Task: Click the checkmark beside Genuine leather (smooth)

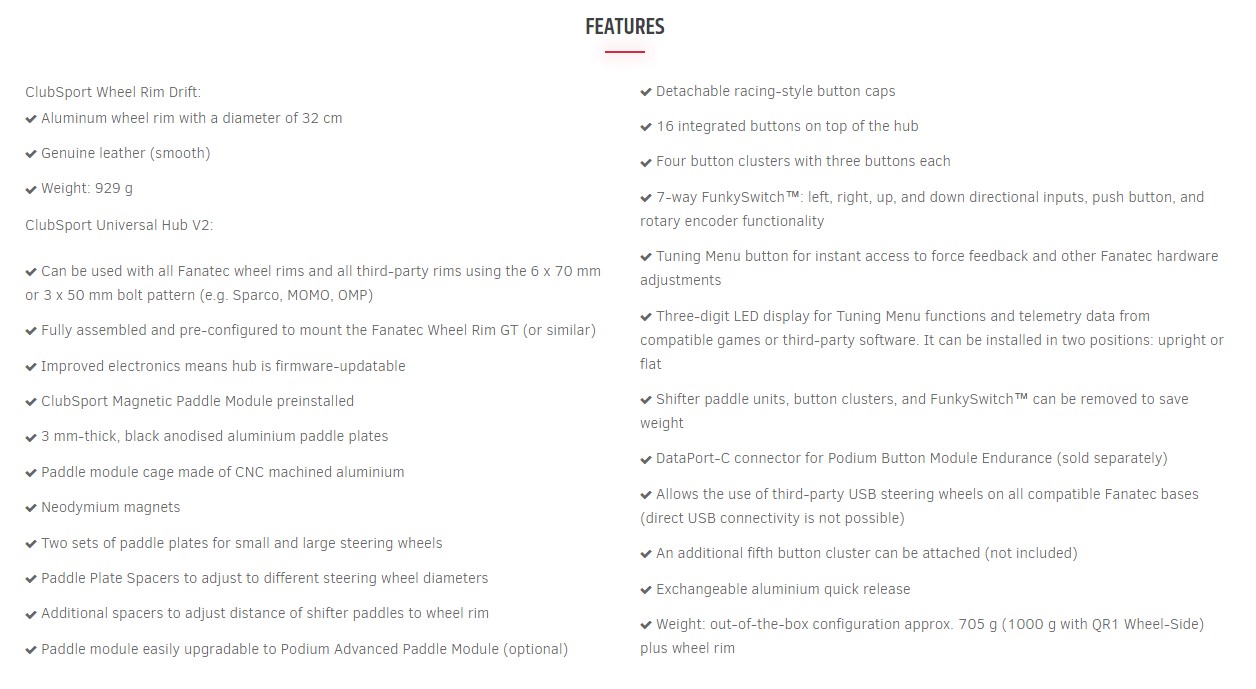Action: click(31, 154)
